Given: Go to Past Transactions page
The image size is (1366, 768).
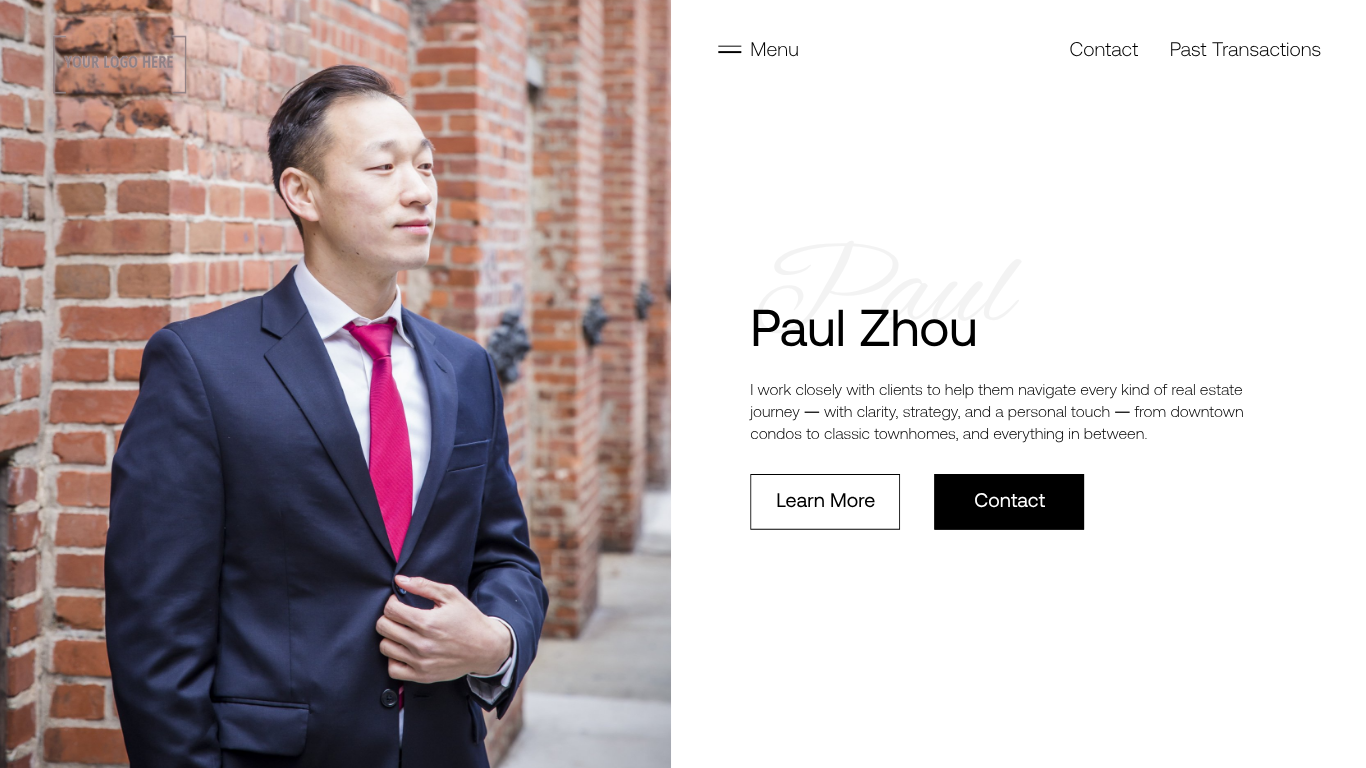Looking at the screenshot, I should click(1245, 50).
